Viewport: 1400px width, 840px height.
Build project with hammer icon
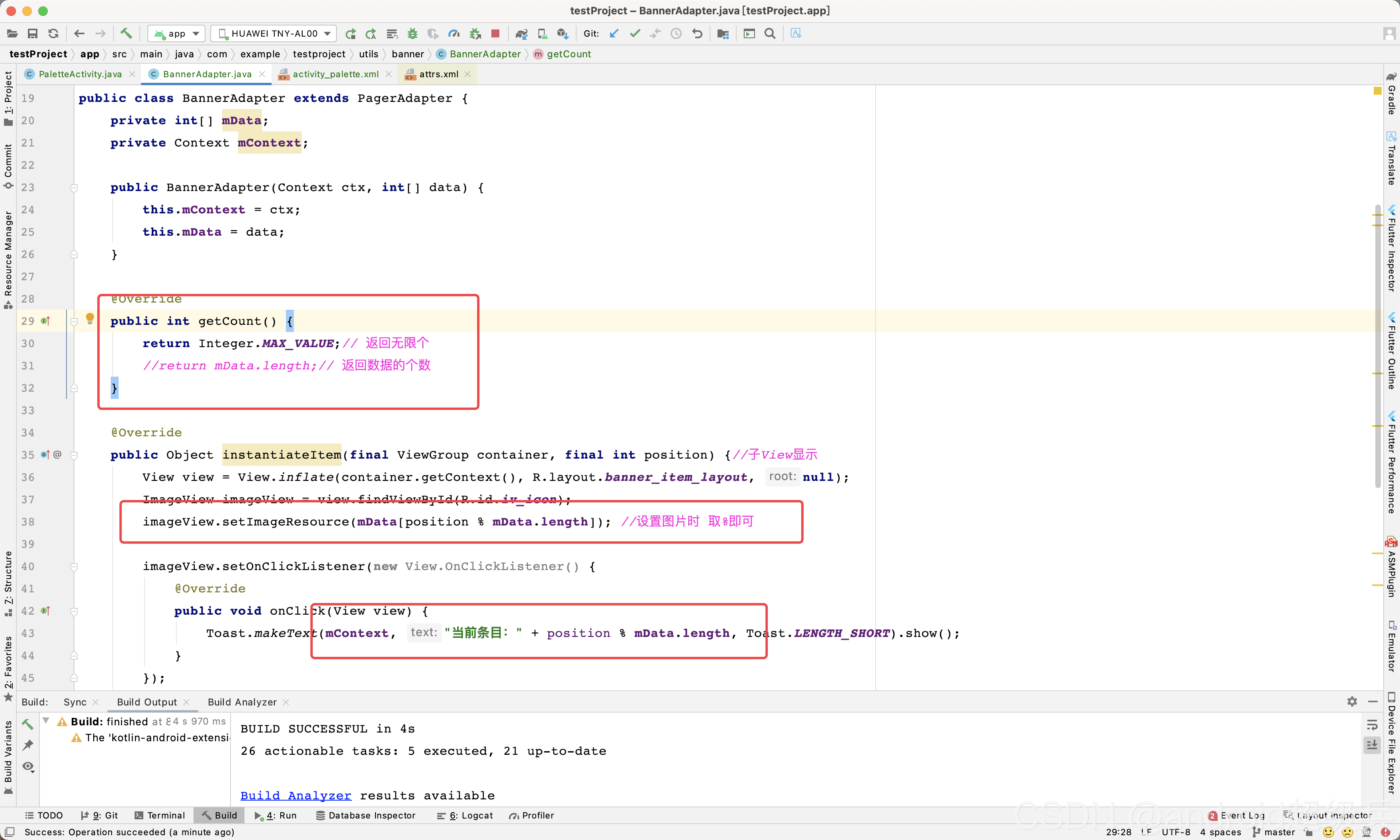(x=126, y=33)
